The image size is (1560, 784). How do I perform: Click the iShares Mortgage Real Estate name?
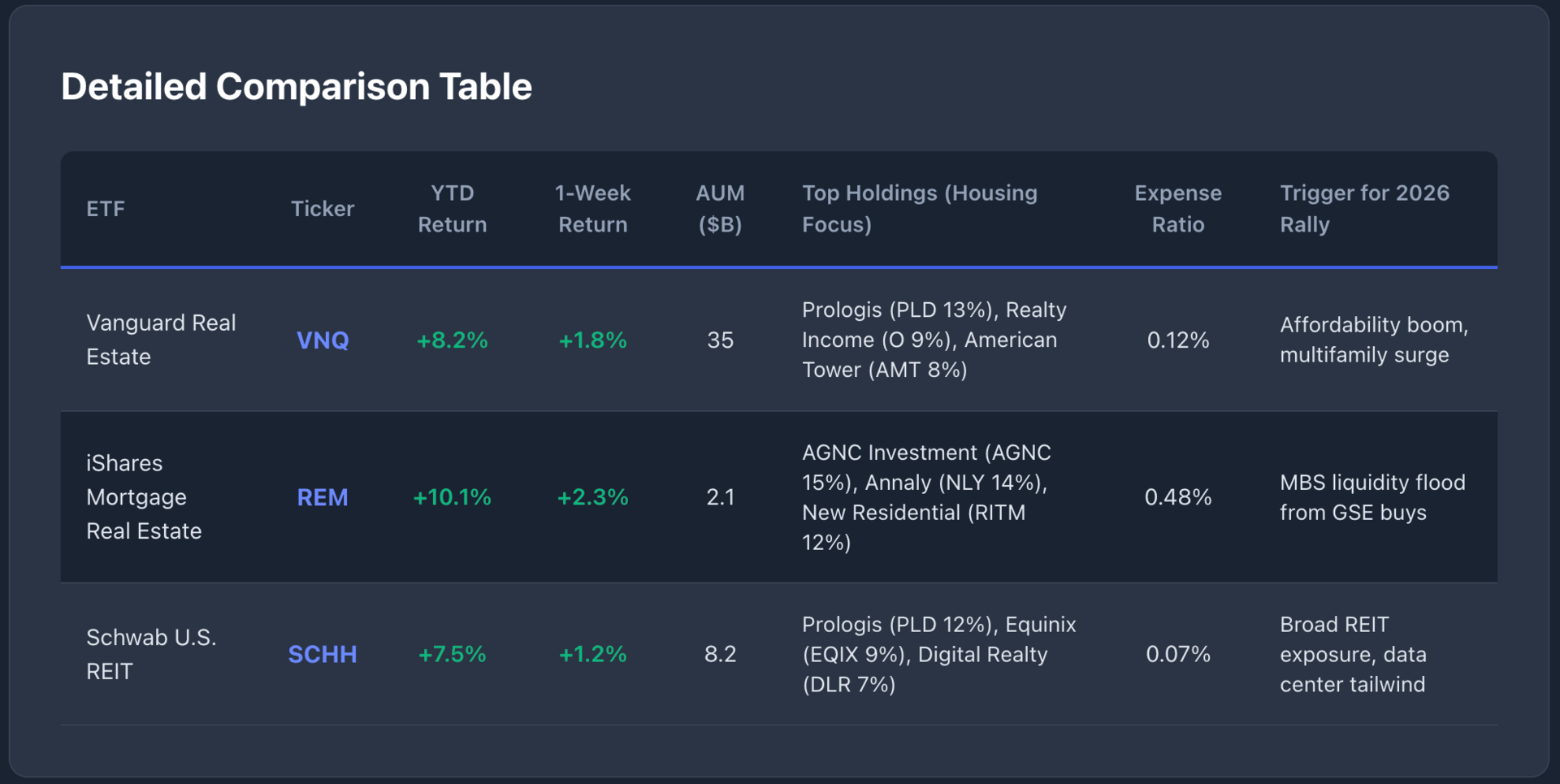pyautogui.click(x=144, y=497)
